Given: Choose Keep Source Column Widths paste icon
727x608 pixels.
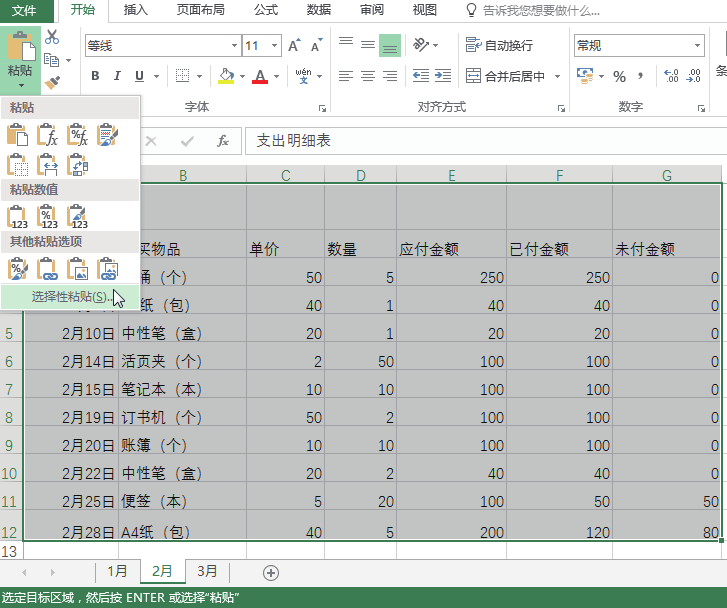Looking at the screenshot, I should tap(47, 165).
